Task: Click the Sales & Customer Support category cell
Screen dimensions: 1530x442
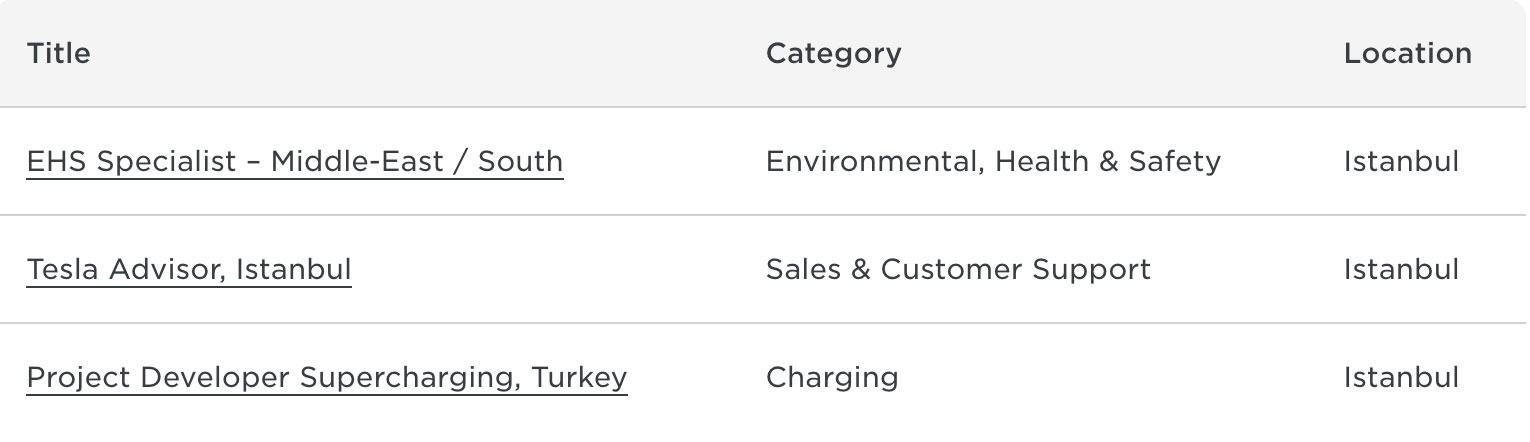Action: [x=958, y=269]
